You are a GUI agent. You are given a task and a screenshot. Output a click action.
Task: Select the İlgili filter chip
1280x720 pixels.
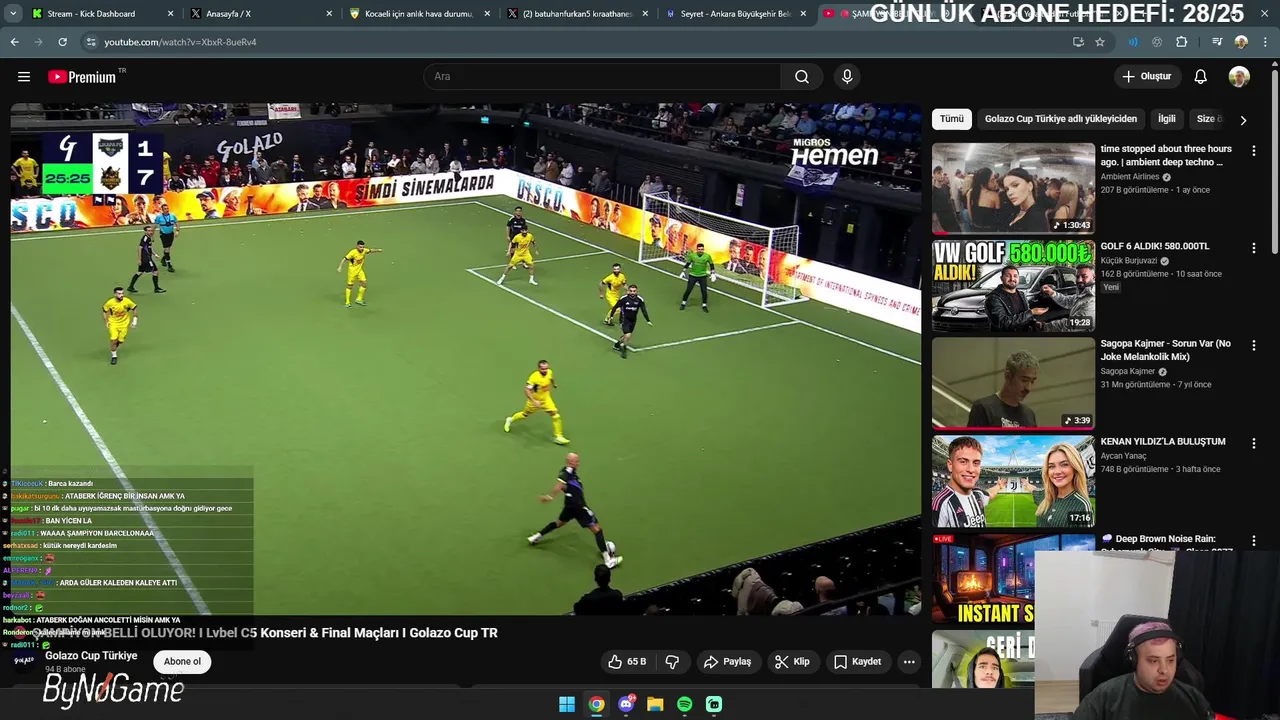(x=1166, y=119)
